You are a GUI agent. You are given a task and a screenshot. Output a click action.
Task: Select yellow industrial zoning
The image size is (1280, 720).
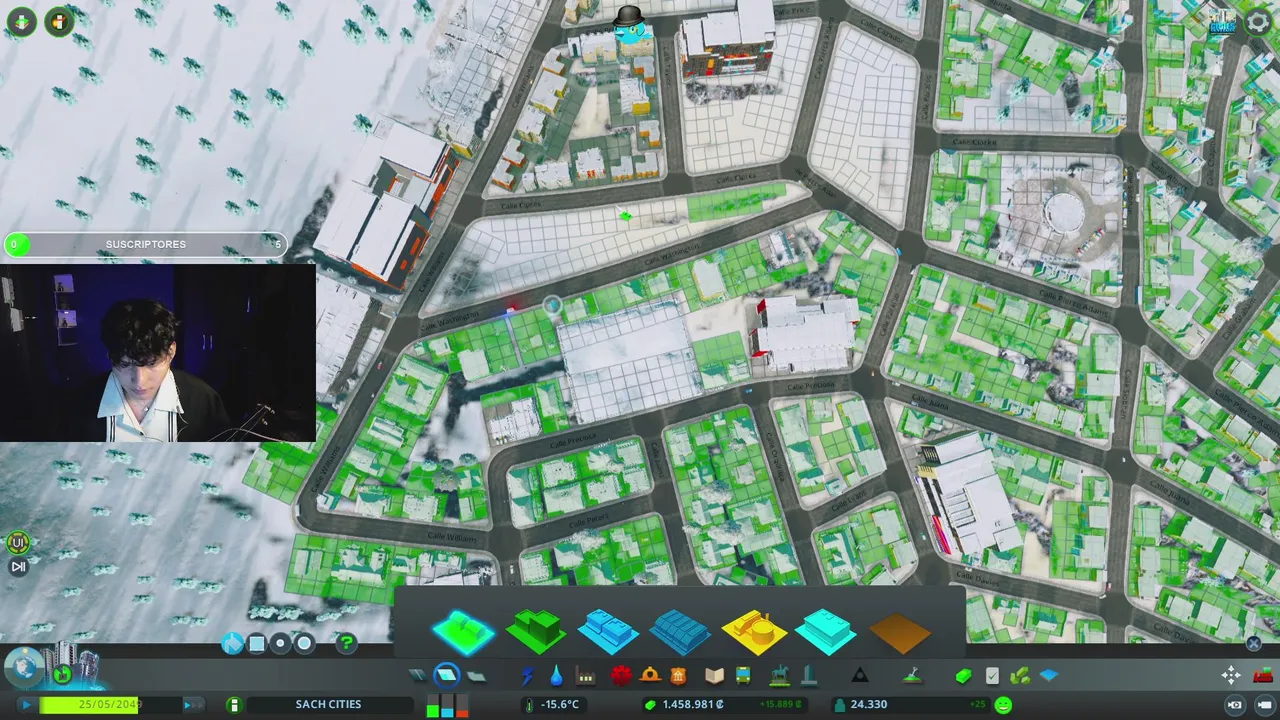coord(753,631)
